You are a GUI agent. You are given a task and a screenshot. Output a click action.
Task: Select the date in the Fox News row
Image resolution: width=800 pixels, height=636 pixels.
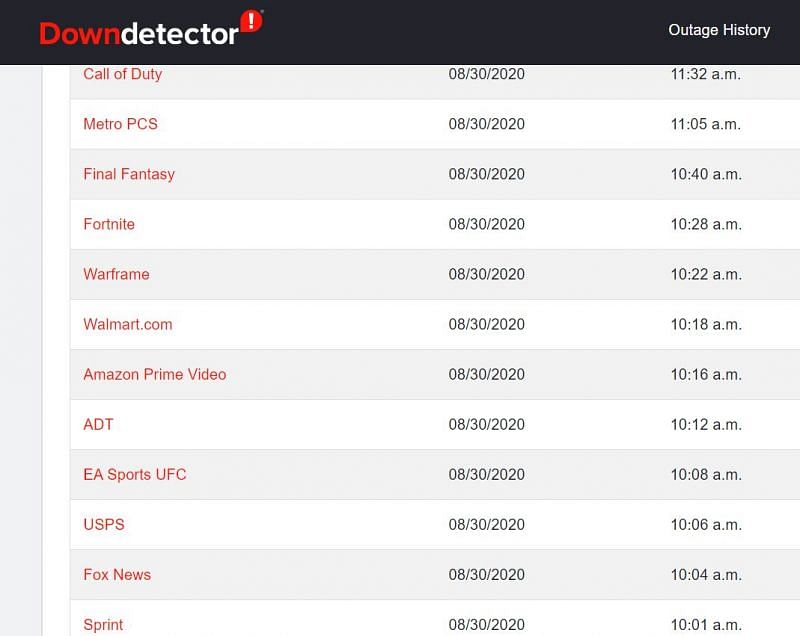click(x=487, y=574)
